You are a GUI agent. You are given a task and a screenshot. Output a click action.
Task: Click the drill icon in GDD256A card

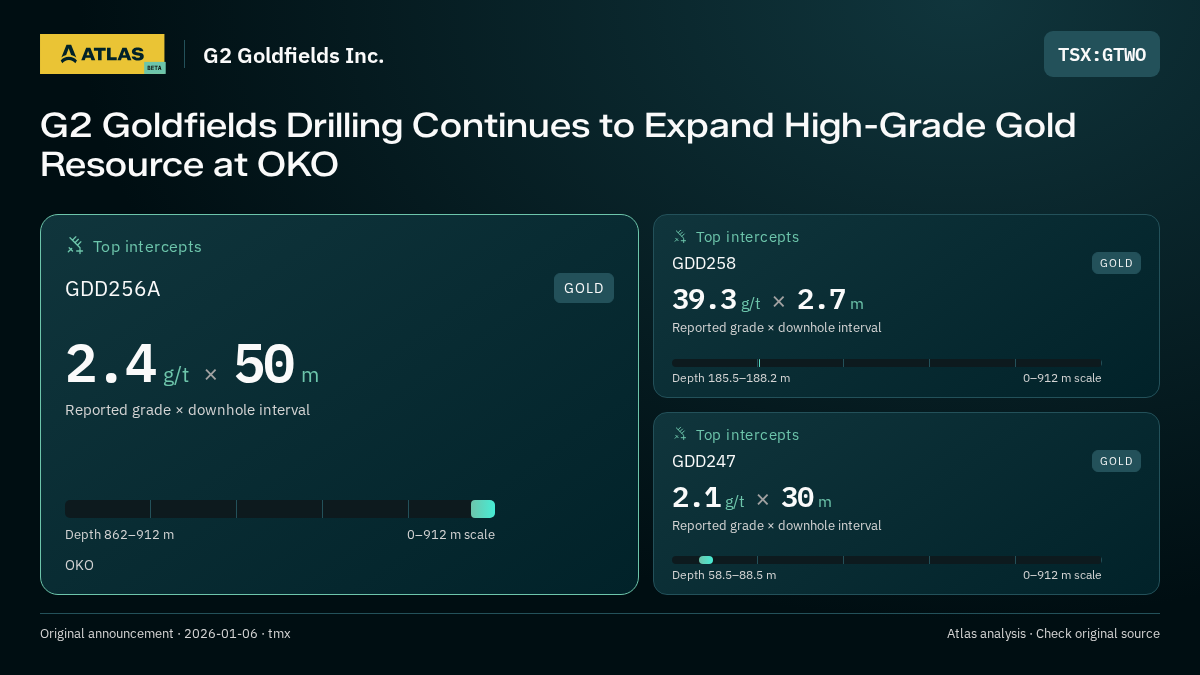[x=75, y=245]
